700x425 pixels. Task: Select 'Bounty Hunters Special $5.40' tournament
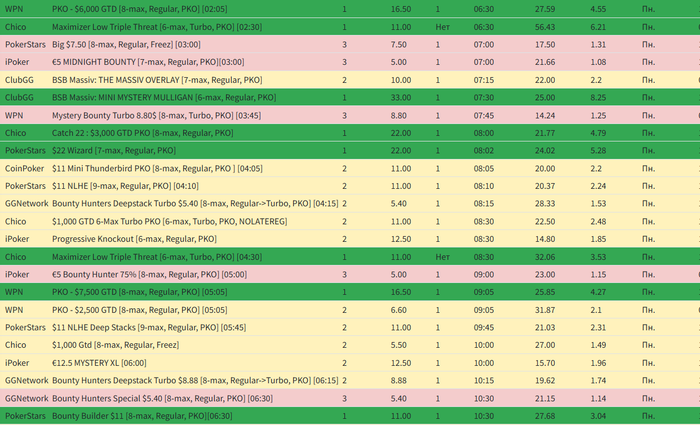pos(162,398)
